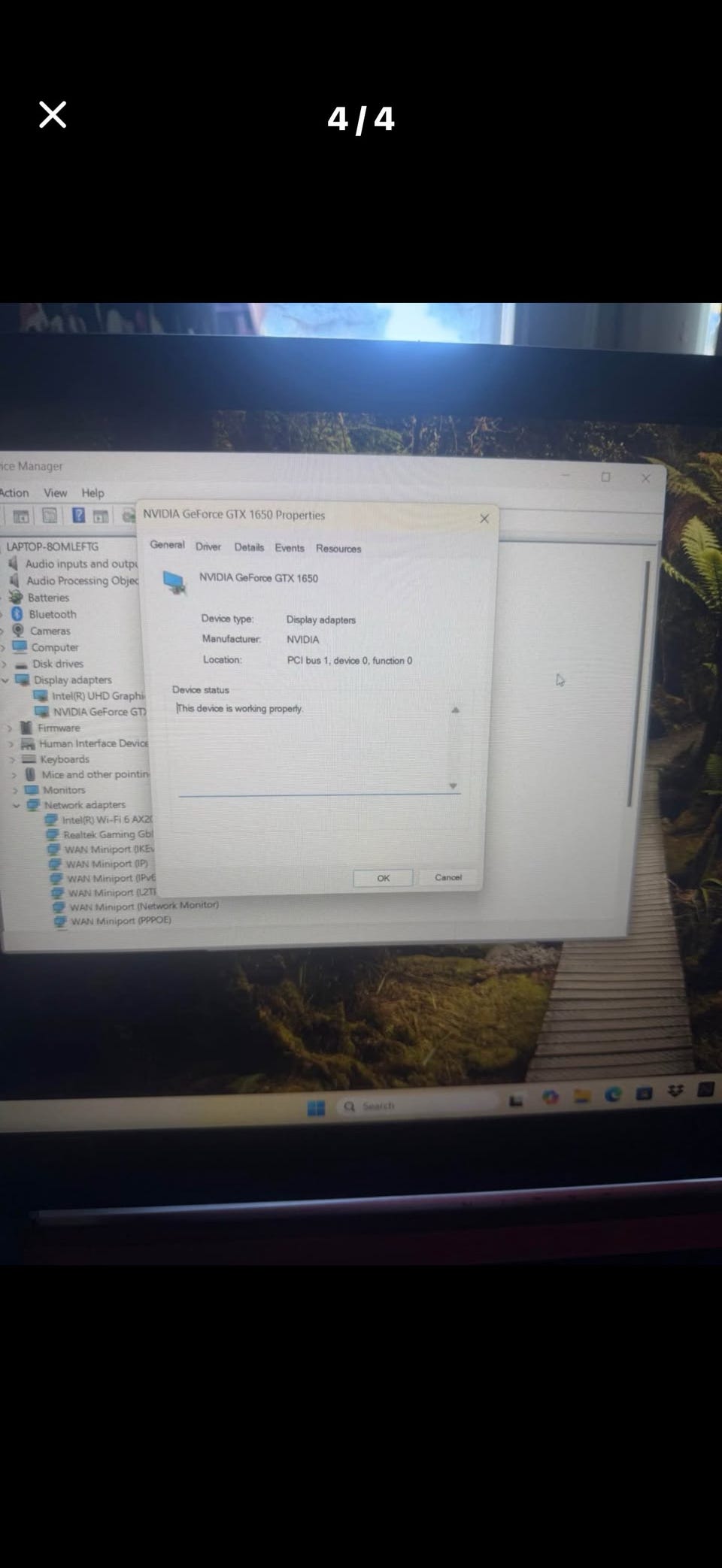Click the Bluetooth category icon

[17, 614]
